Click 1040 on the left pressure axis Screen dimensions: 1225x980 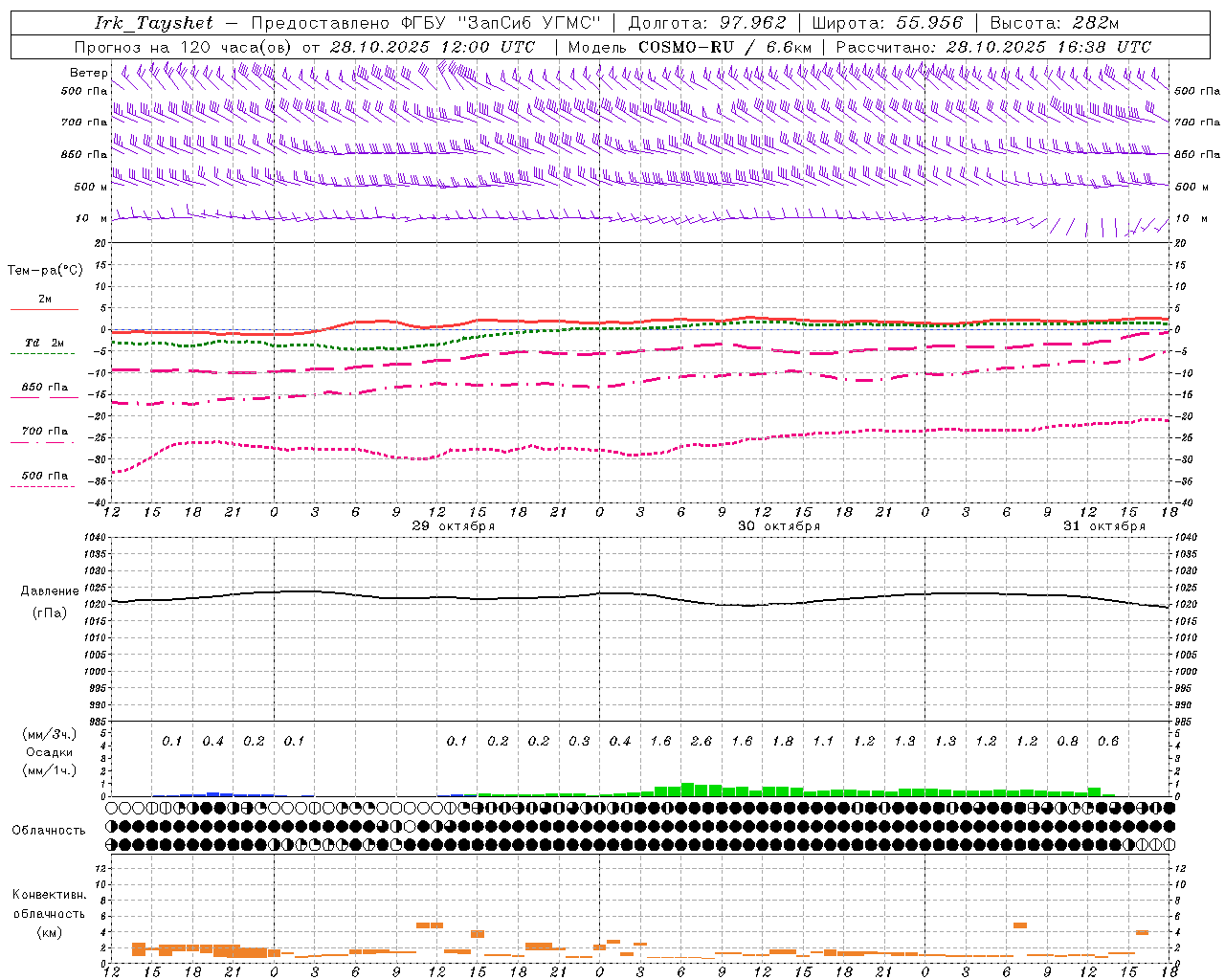point(97,537)
